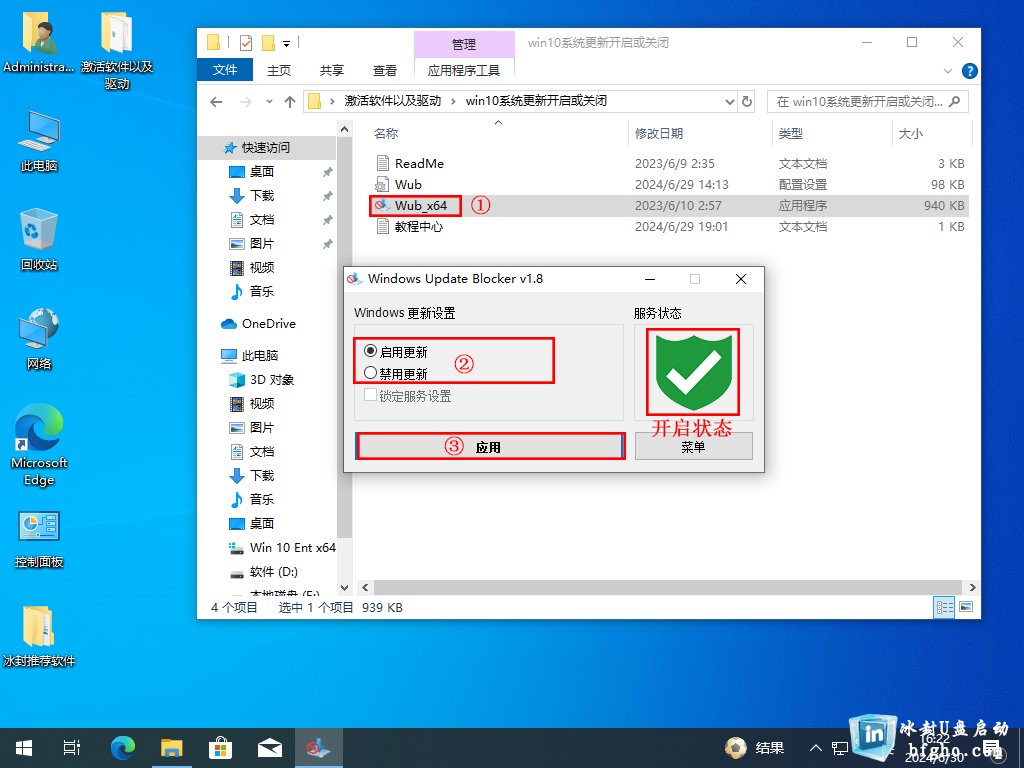Click the breadcrumb arrow after 激活软件以及驱动
Viewport: 1024px width, 768px height.
pyautogui.click(x=453, y=101)
